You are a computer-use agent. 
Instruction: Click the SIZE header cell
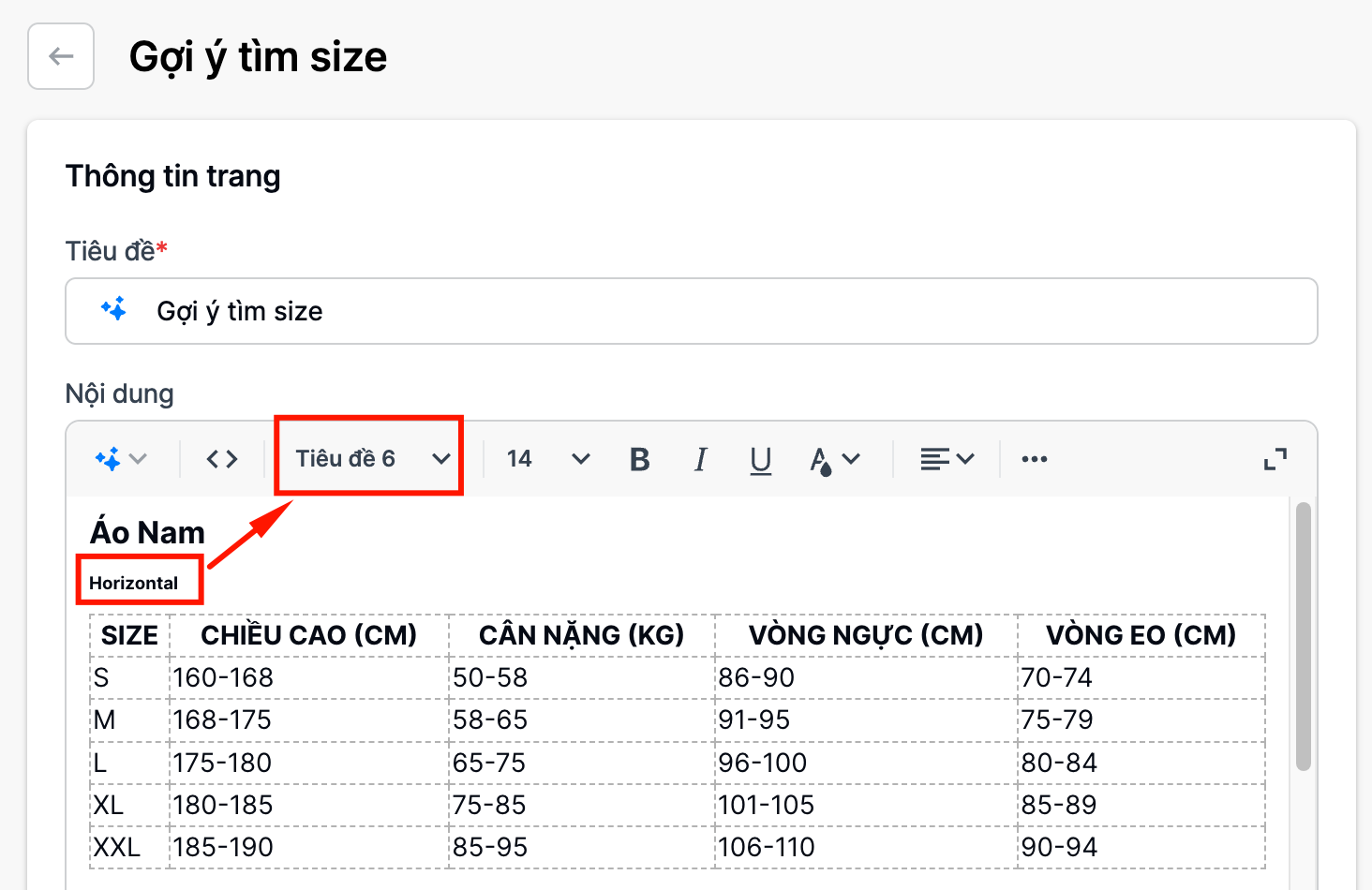pyautogui.click(x=129, y=635)
